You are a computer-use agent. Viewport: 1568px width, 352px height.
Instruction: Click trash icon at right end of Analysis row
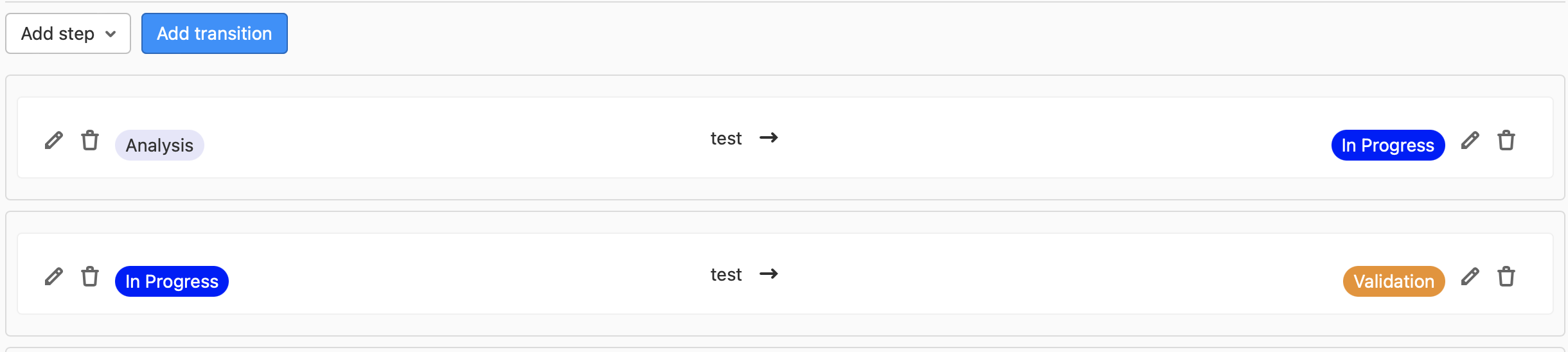click(1506, 140)
